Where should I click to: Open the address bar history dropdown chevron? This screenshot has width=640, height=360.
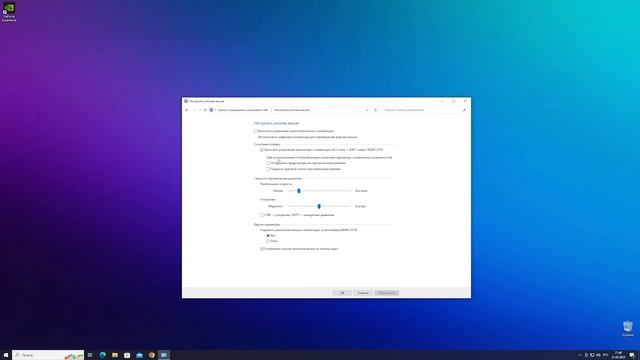[367, 110]
